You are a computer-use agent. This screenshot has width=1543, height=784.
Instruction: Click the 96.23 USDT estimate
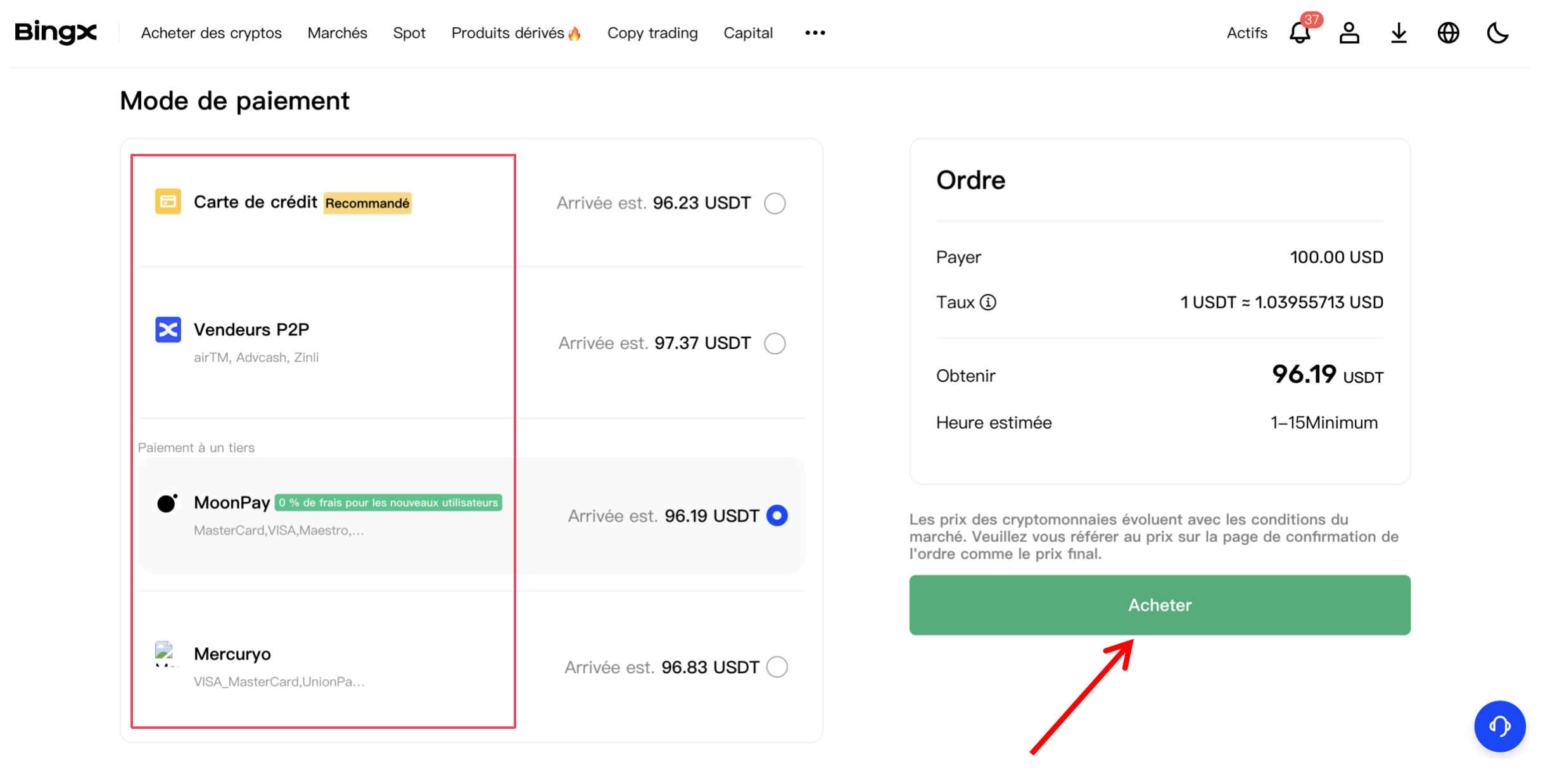702,203
